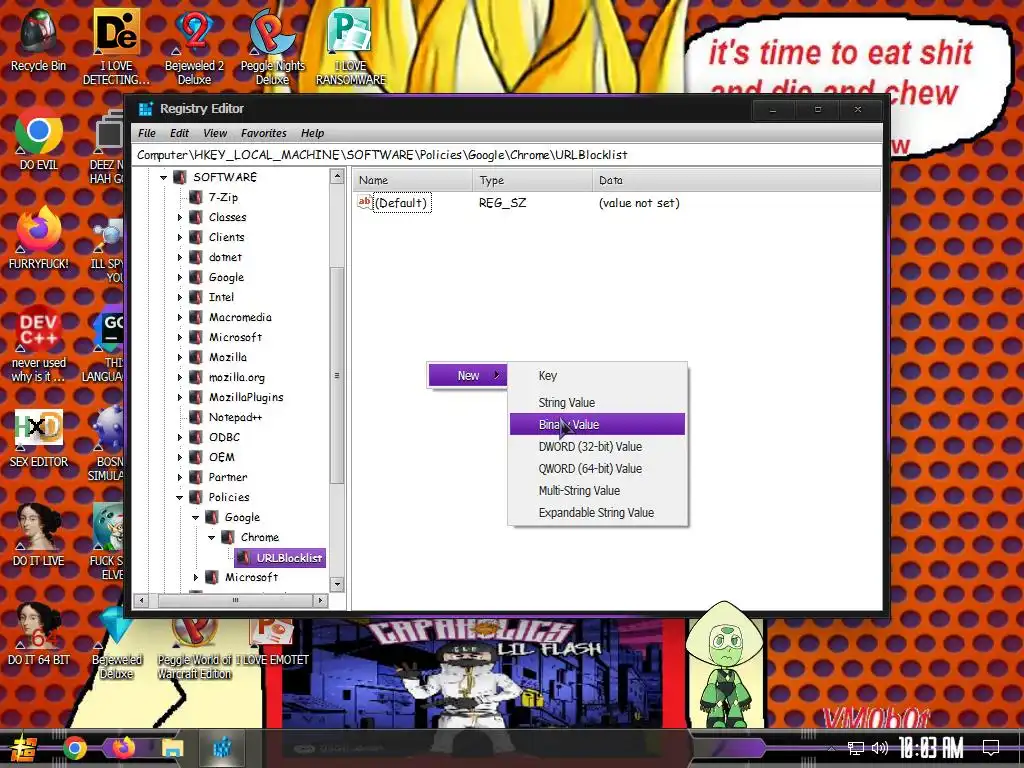Click the registry address bar path
Image resolution: width=1024 pixels, height=768 pixels.
507,155
